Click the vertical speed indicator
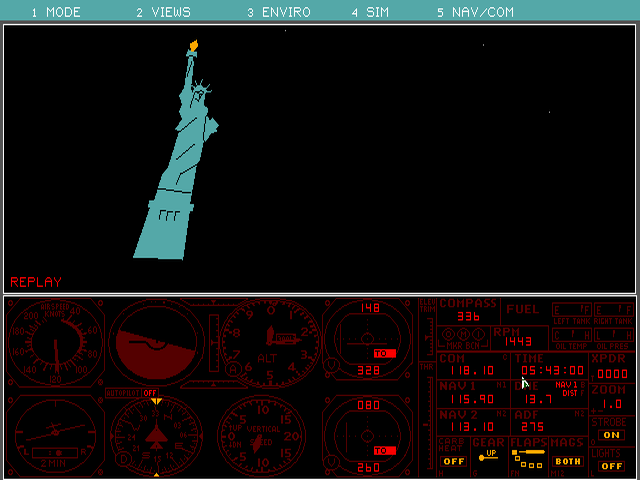The image size is (640, 480). (262, 435)
